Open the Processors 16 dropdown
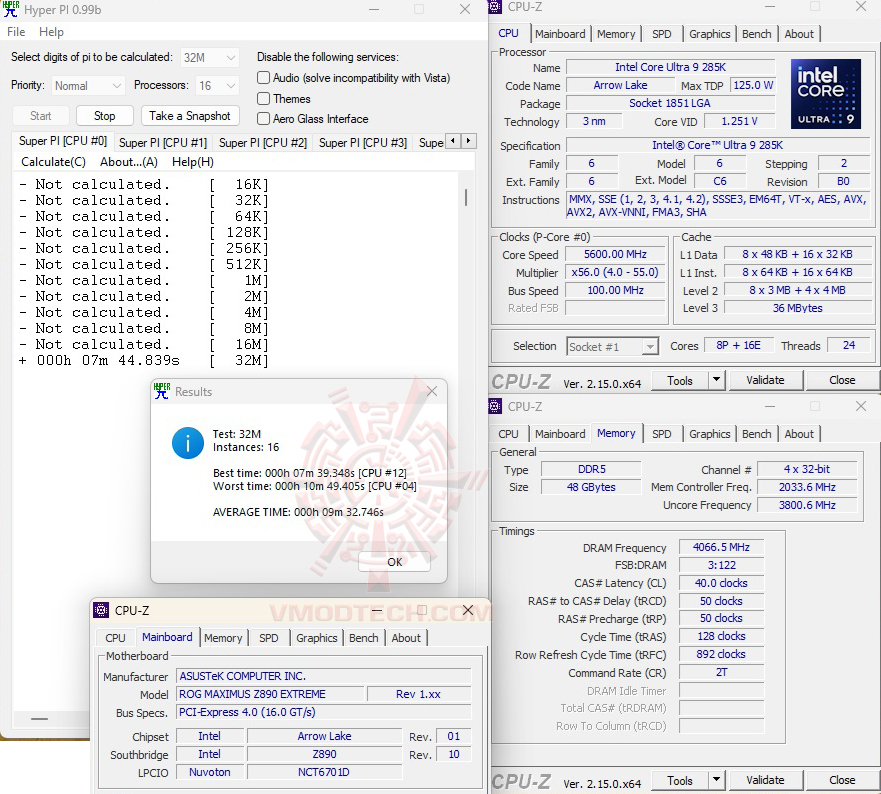 pos(217,86)
